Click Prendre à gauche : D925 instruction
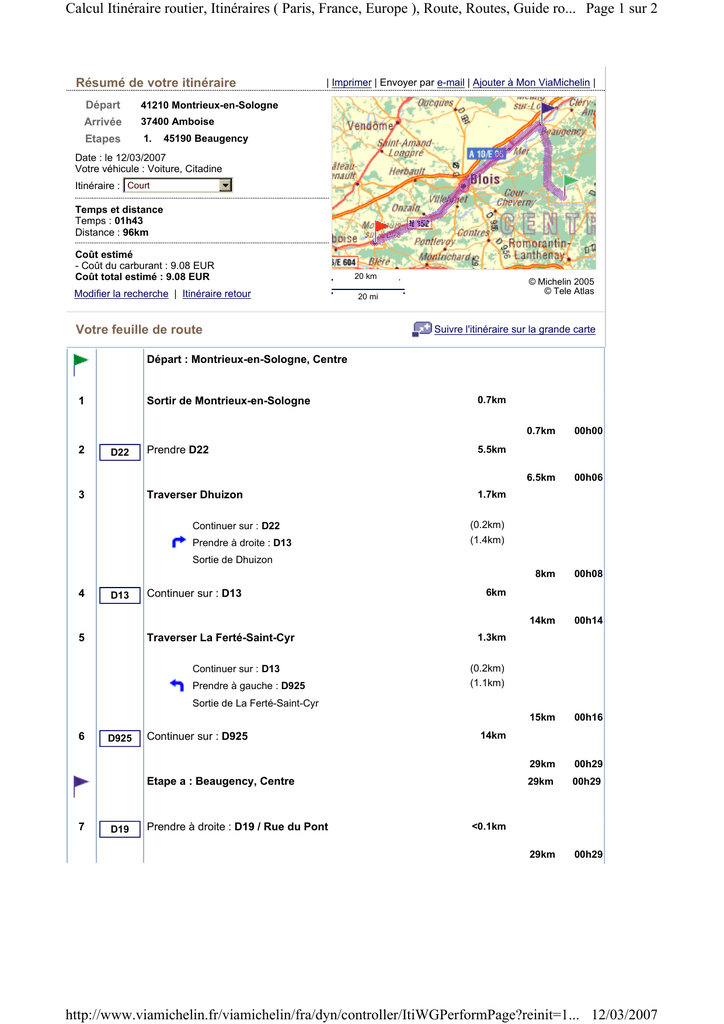 pos(249,686)
